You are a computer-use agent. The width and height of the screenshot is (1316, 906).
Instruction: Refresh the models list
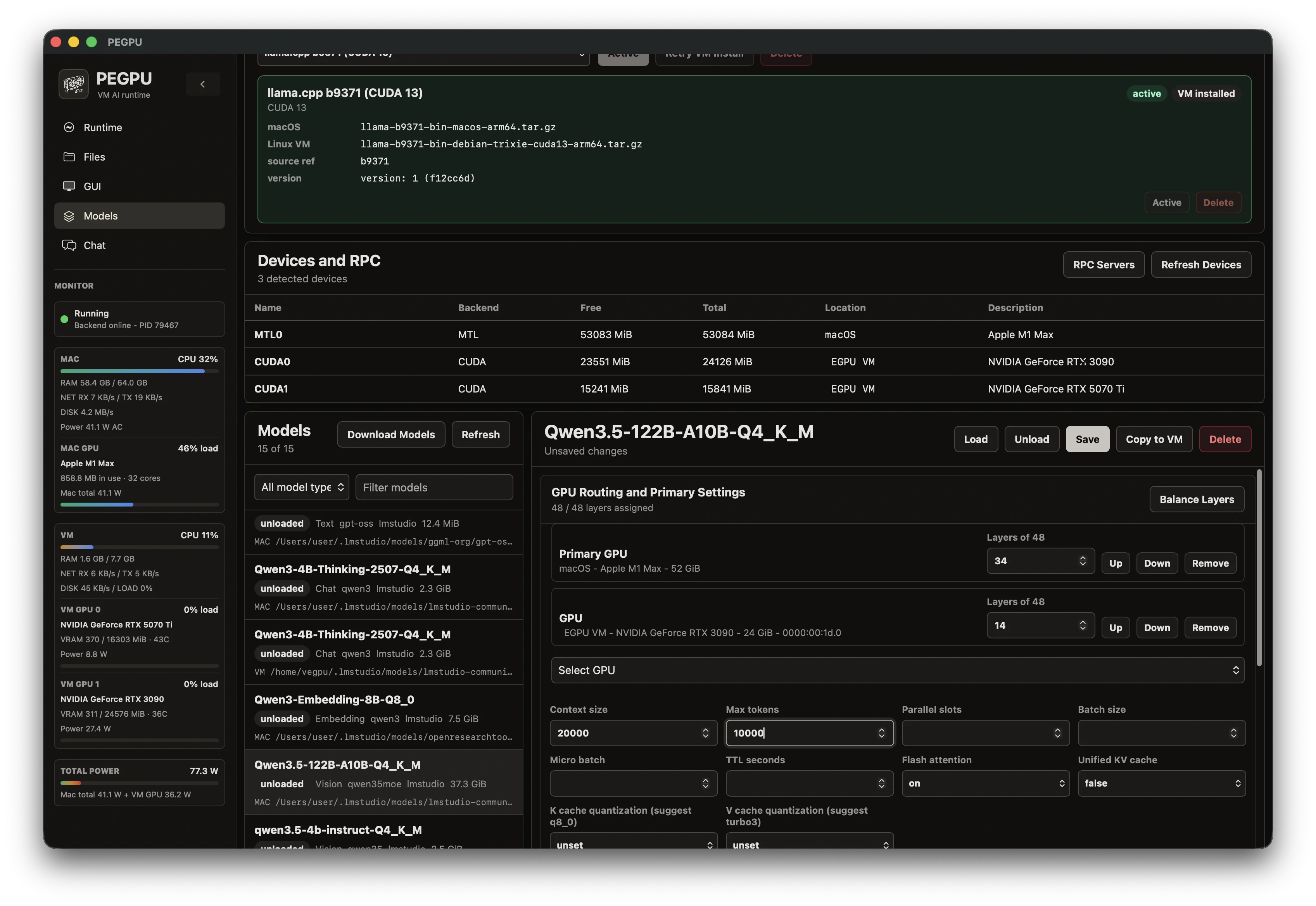coord(480,434)
